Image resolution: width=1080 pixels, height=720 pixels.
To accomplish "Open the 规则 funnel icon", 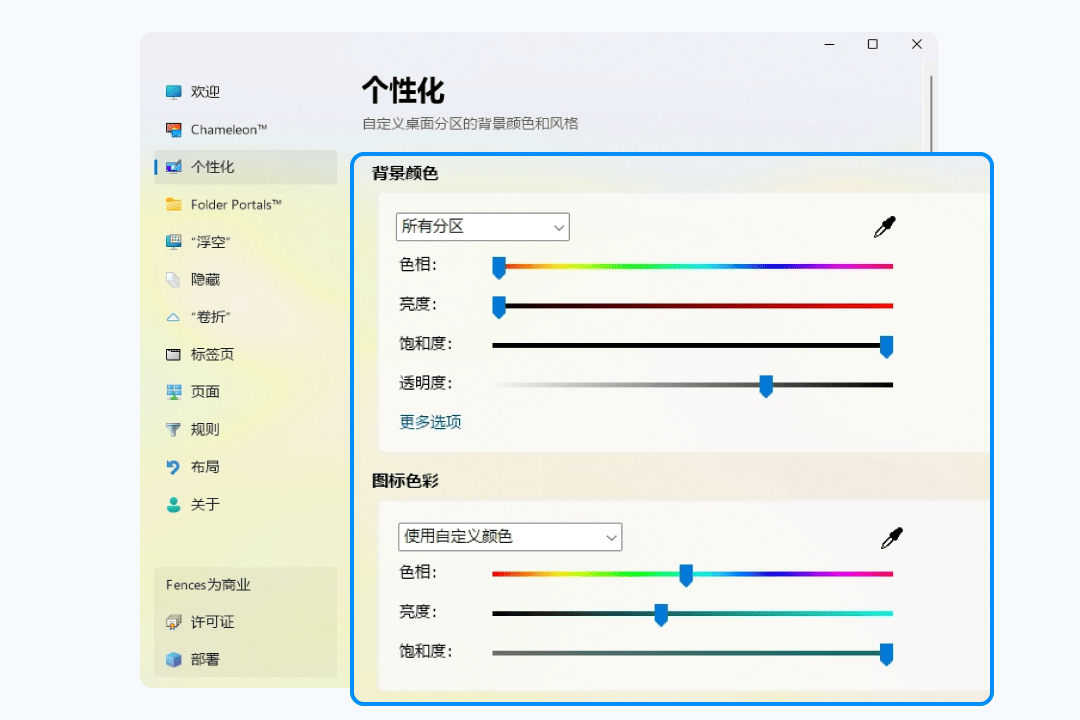I will (174, 430).
